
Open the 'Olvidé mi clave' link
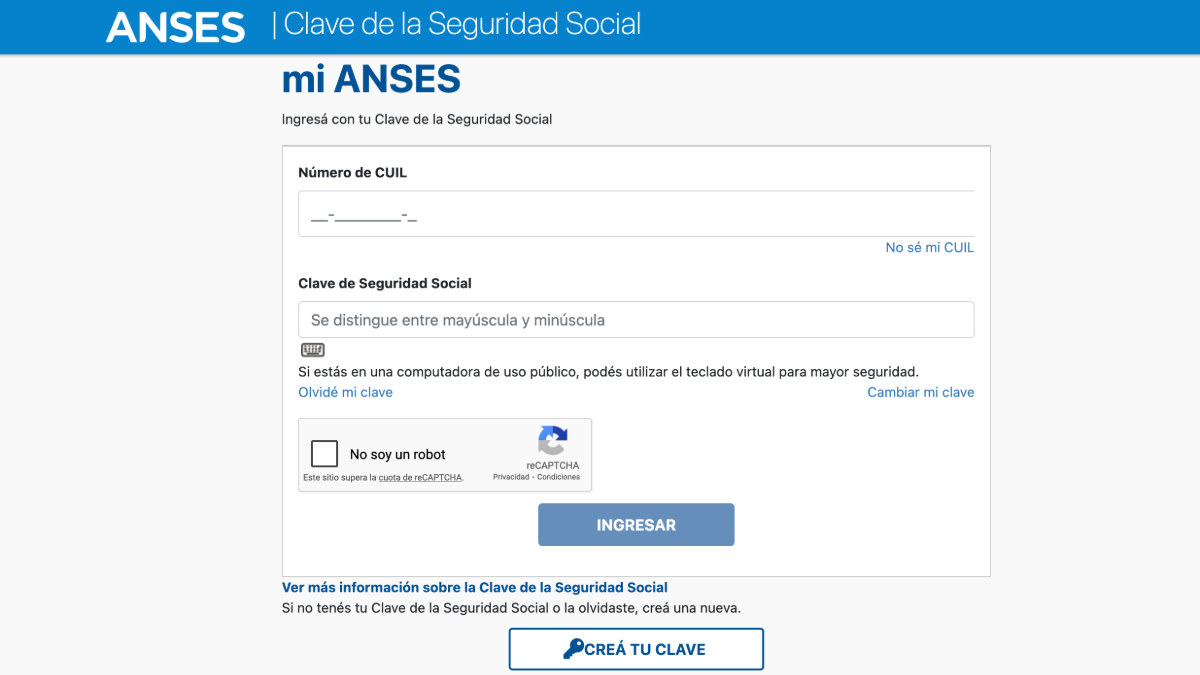click(x=345, y=392)
